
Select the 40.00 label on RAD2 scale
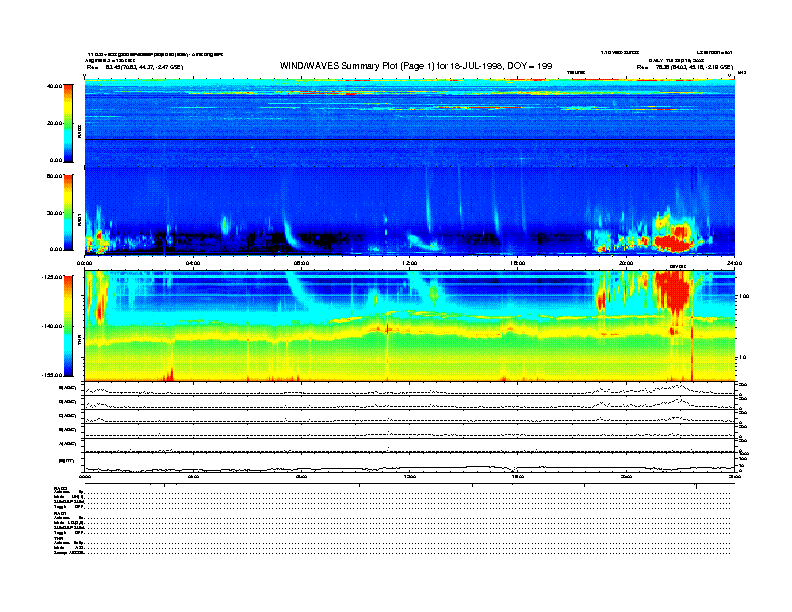pyautogui.click(x=54, y=86)
